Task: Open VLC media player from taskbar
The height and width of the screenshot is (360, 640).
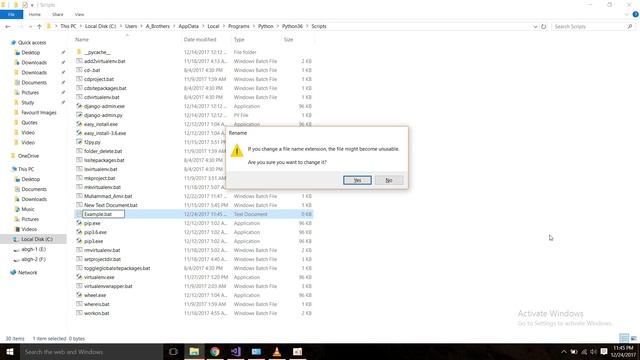Action: [277, 351]
